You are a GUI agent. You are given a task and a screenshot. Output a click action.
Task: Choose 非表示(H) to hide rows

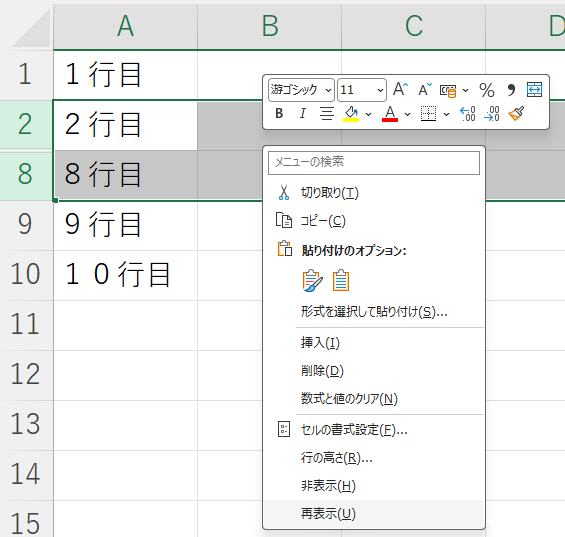(x=374, y=486)
